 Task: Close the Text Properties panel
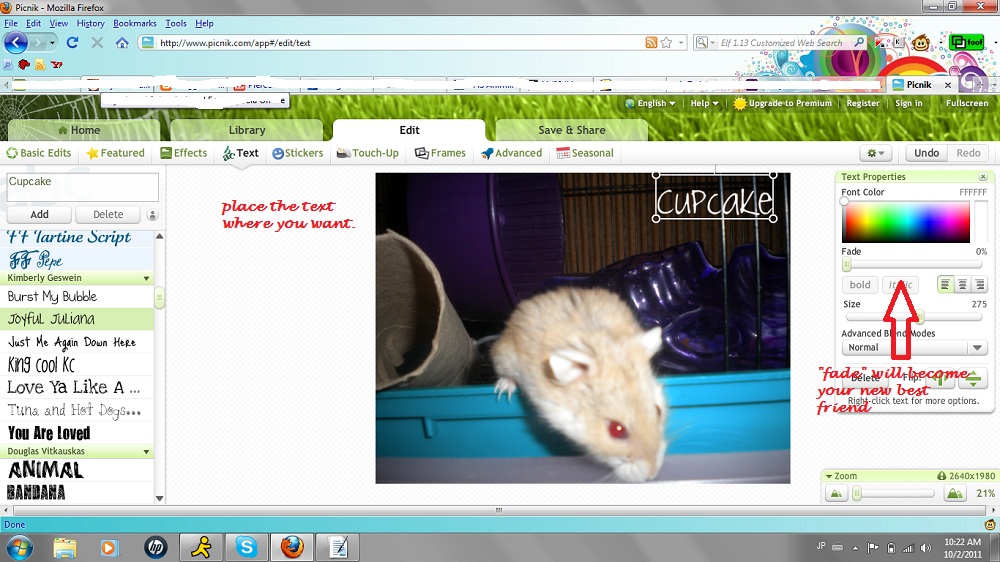click(983, 177)
